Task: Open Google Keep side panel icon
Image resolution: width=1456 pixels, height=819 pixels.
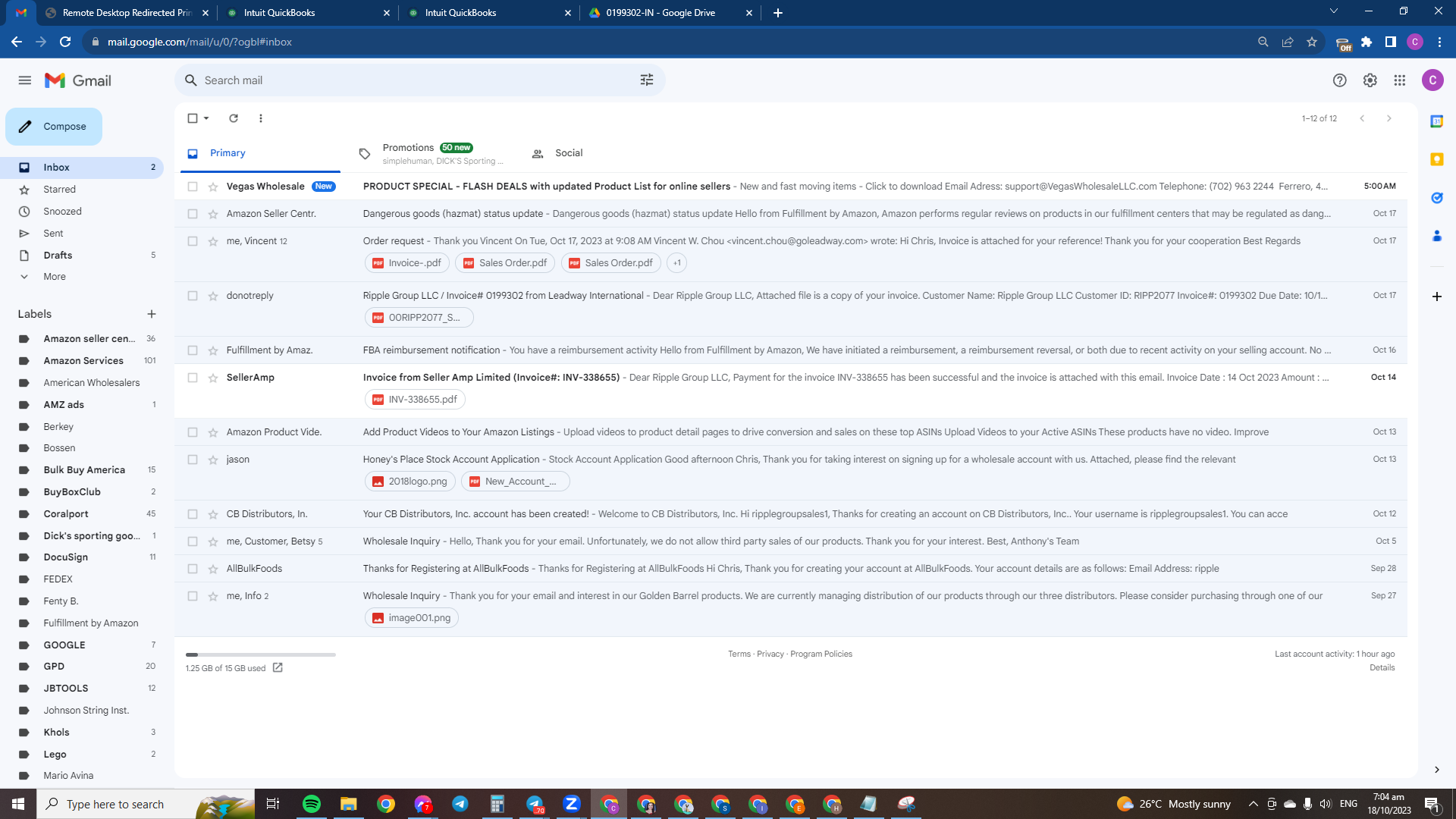Action: (1436, 159)
